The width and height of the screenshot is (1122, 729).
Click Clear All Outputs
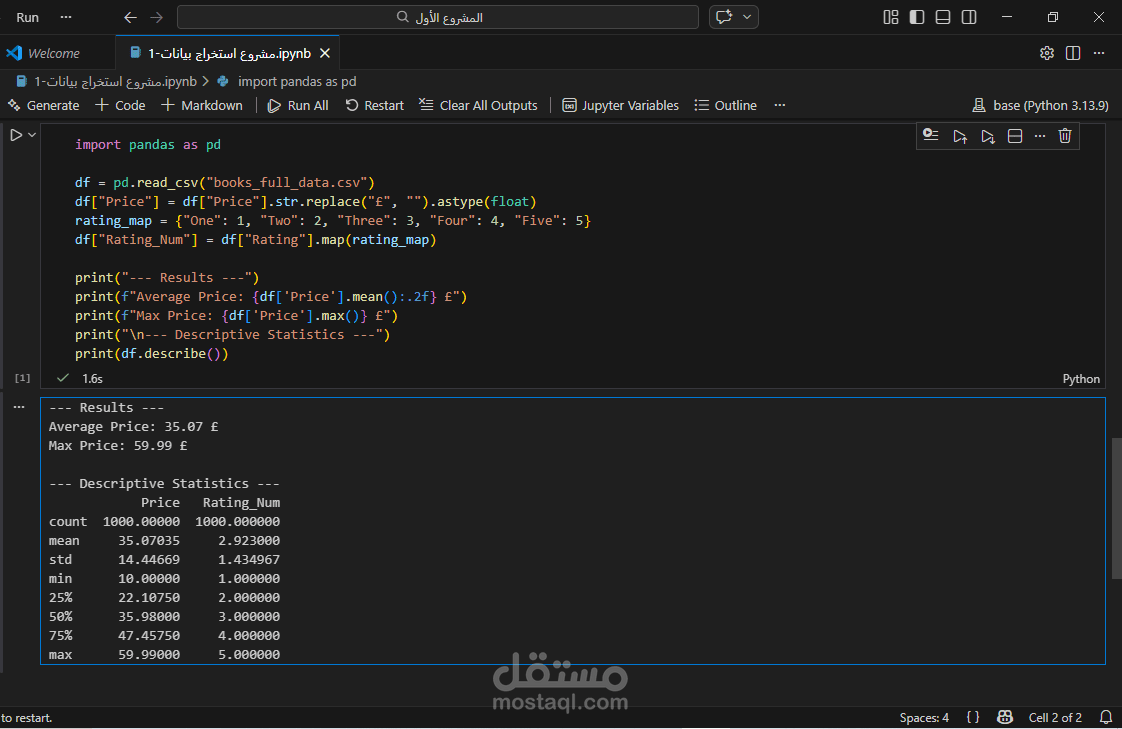[478, 105]
